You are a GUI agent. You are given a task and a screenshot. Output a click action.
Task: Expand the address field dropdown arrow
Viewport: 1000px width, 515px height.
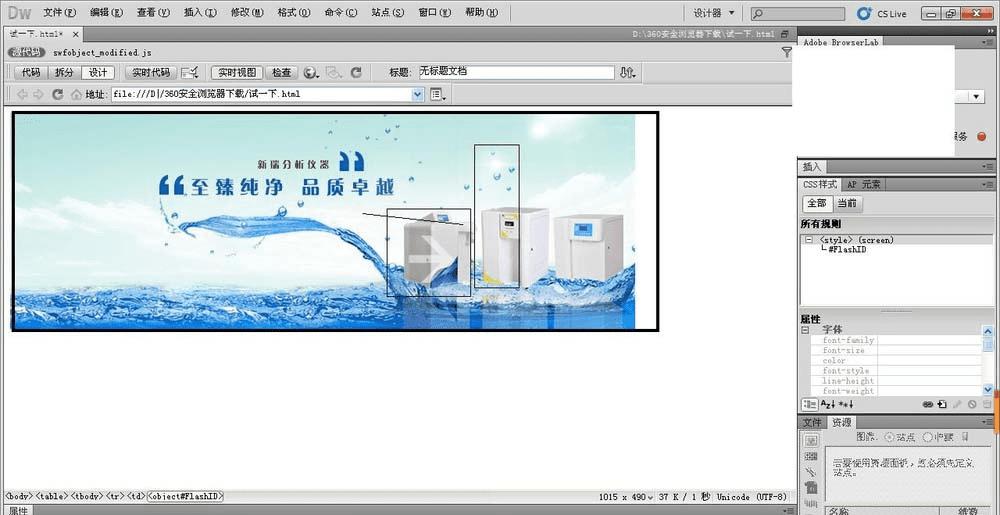coord(418,94)
